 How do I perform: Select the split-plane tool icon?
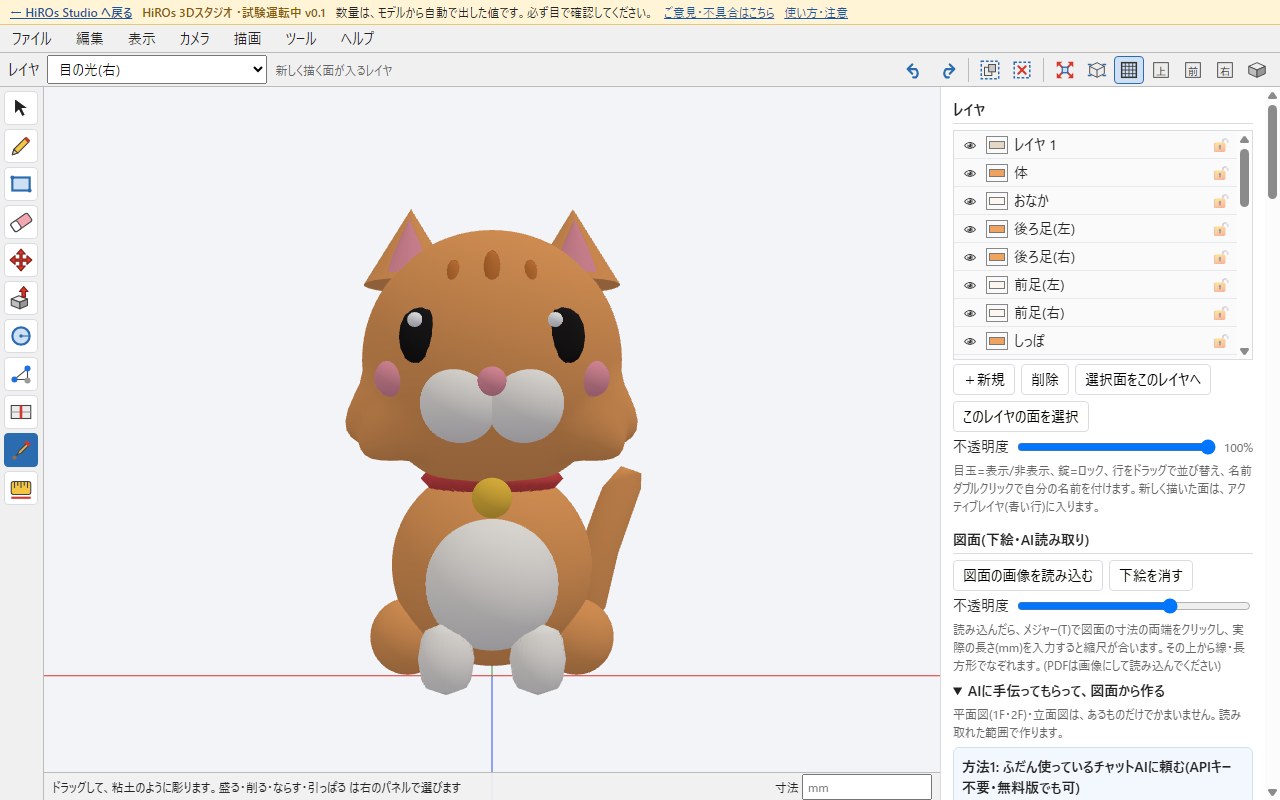coord(21,412)
